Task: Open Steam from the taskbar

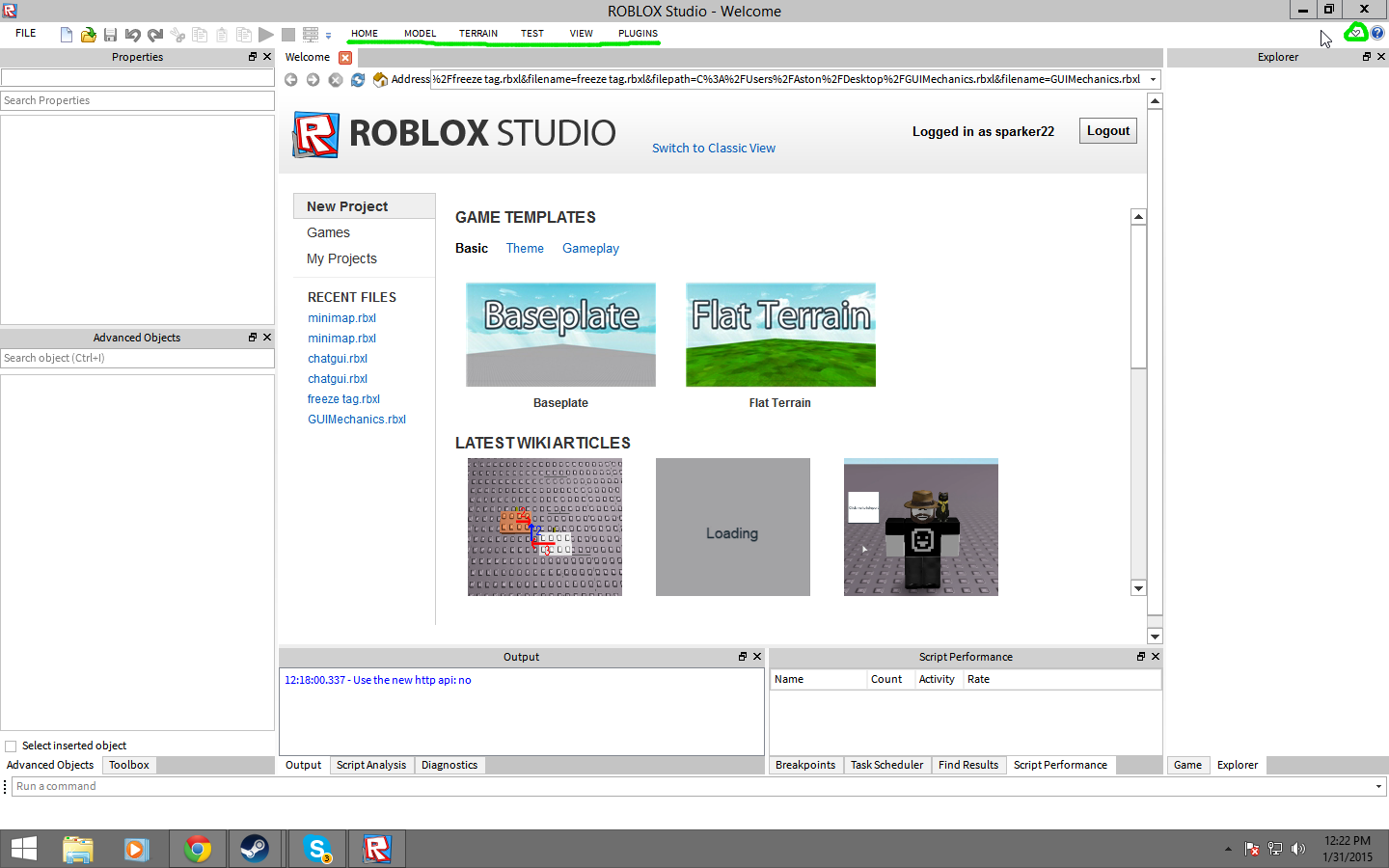Action: point(255,849)
